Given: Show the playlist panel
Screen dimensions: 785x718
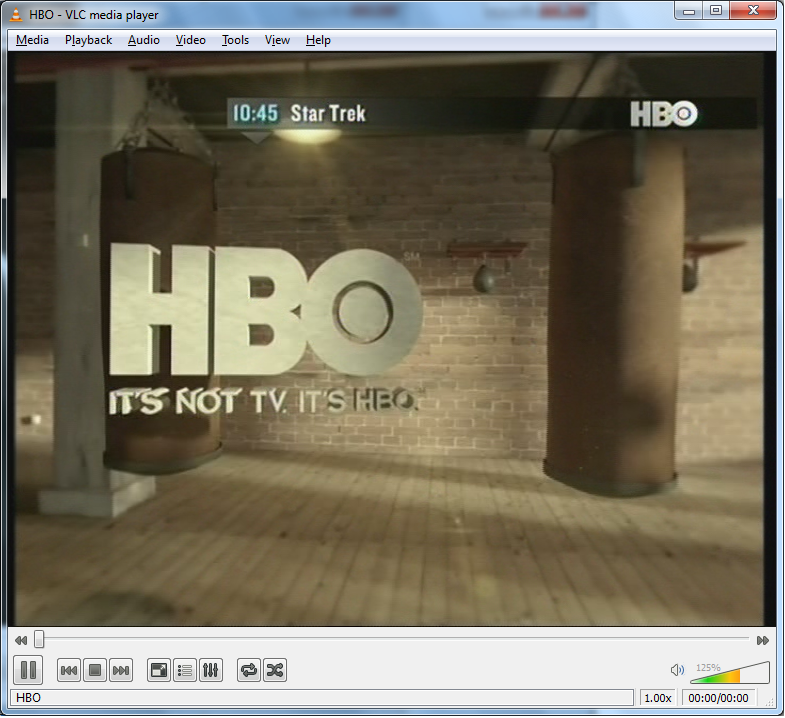Looking at the screenshot, I should (x=185, y=670).
